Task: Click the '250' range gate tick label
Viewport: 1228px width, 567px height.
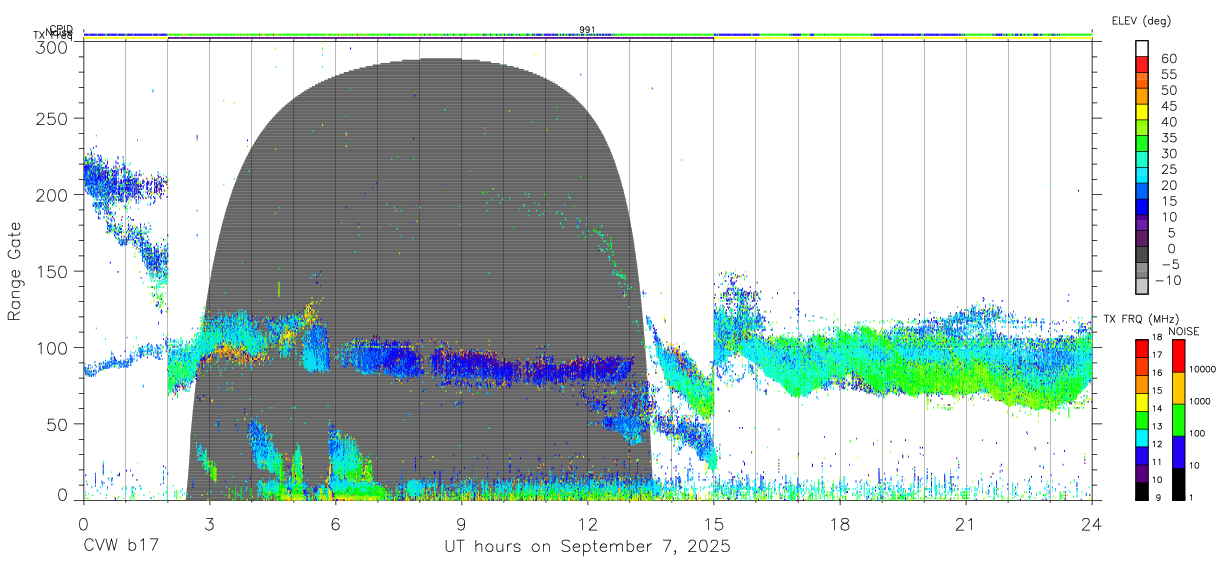Action: point(52,118)
